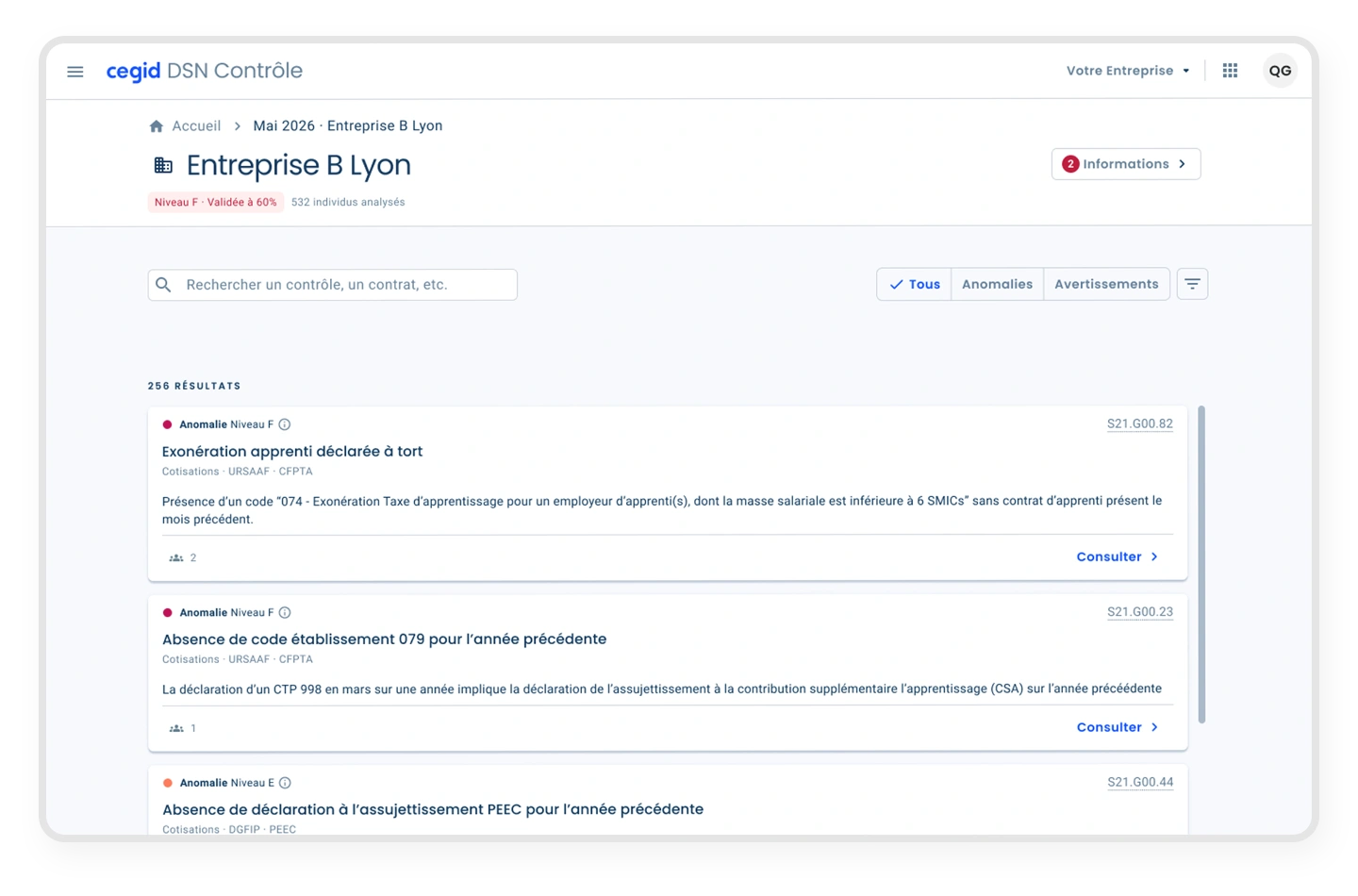Go to Accueil breadcrumb
Image resolution: width=1358 pixels, height=896 pixels.
tap(196, 126)
